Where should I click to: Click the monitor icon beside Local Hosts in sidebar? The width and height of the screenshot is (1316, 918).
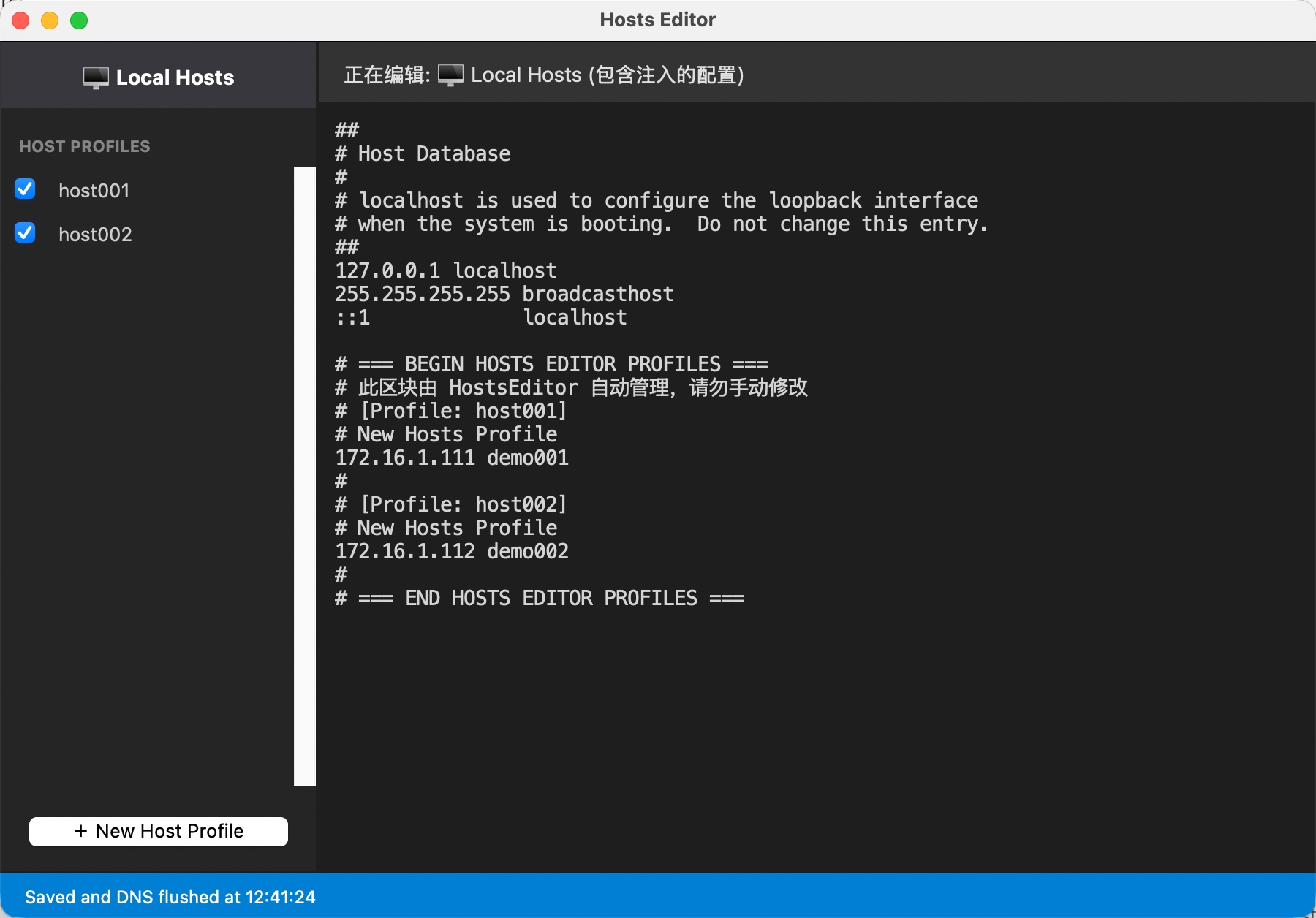(96, 77)
